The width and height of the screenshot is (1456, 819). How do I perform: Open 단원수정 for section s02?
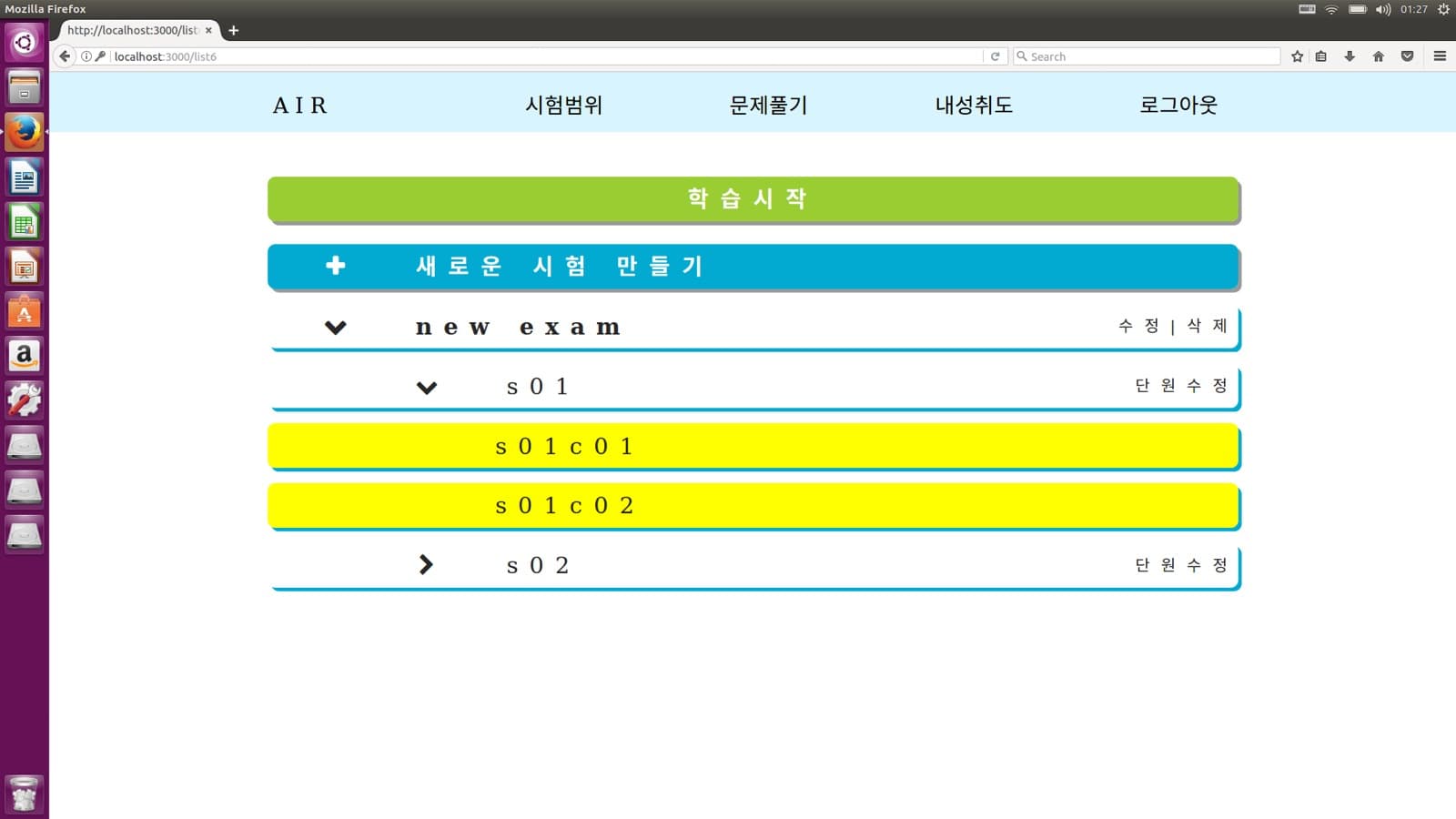[1181, 565]
